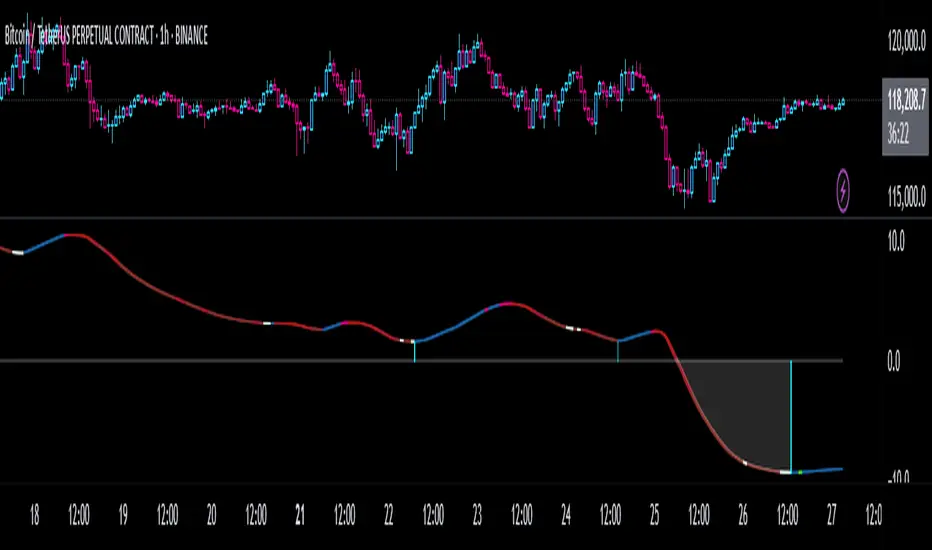Select date 23 on time axis
This screenshot has height=550, width=932.
477,515
